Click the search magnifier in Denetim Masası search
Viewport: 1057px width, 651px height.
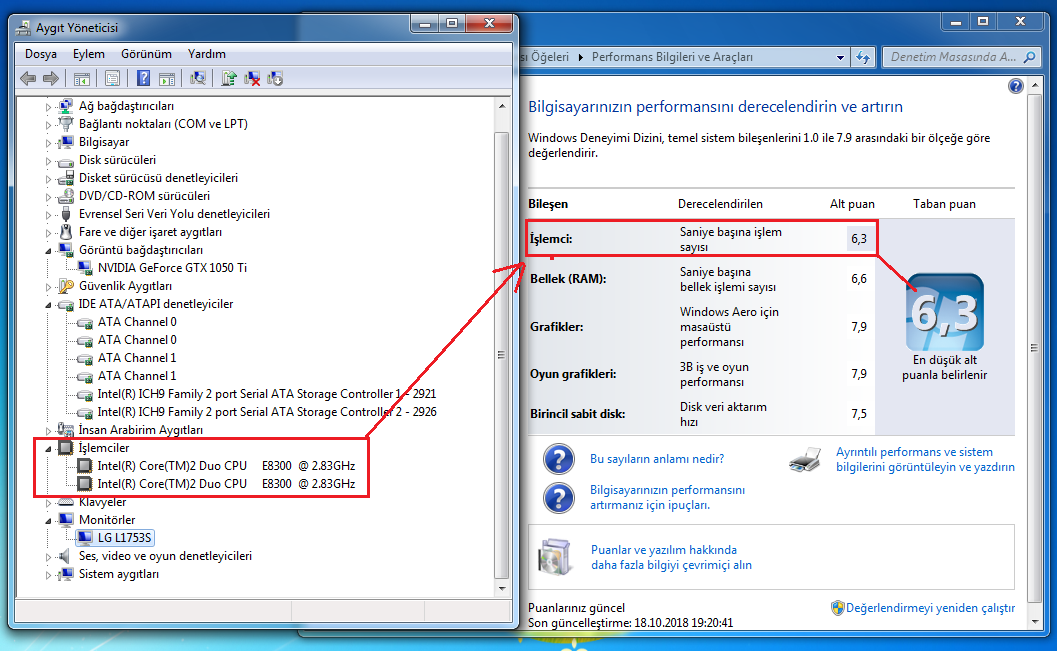pos(1029,57)
